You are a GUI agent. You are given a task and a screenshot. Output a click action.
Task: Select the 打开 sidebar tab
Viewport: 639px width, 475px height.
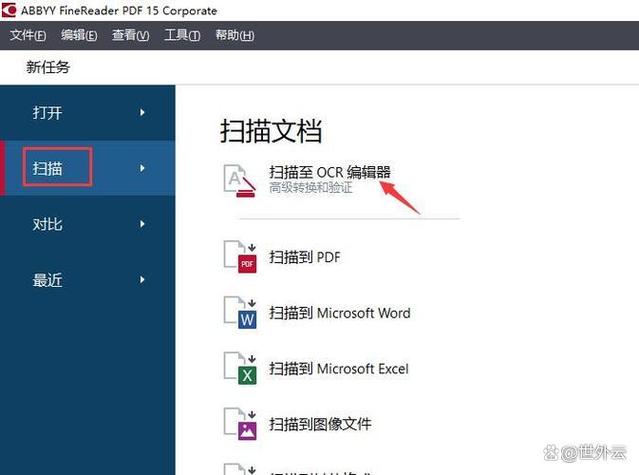pos(88,112)
